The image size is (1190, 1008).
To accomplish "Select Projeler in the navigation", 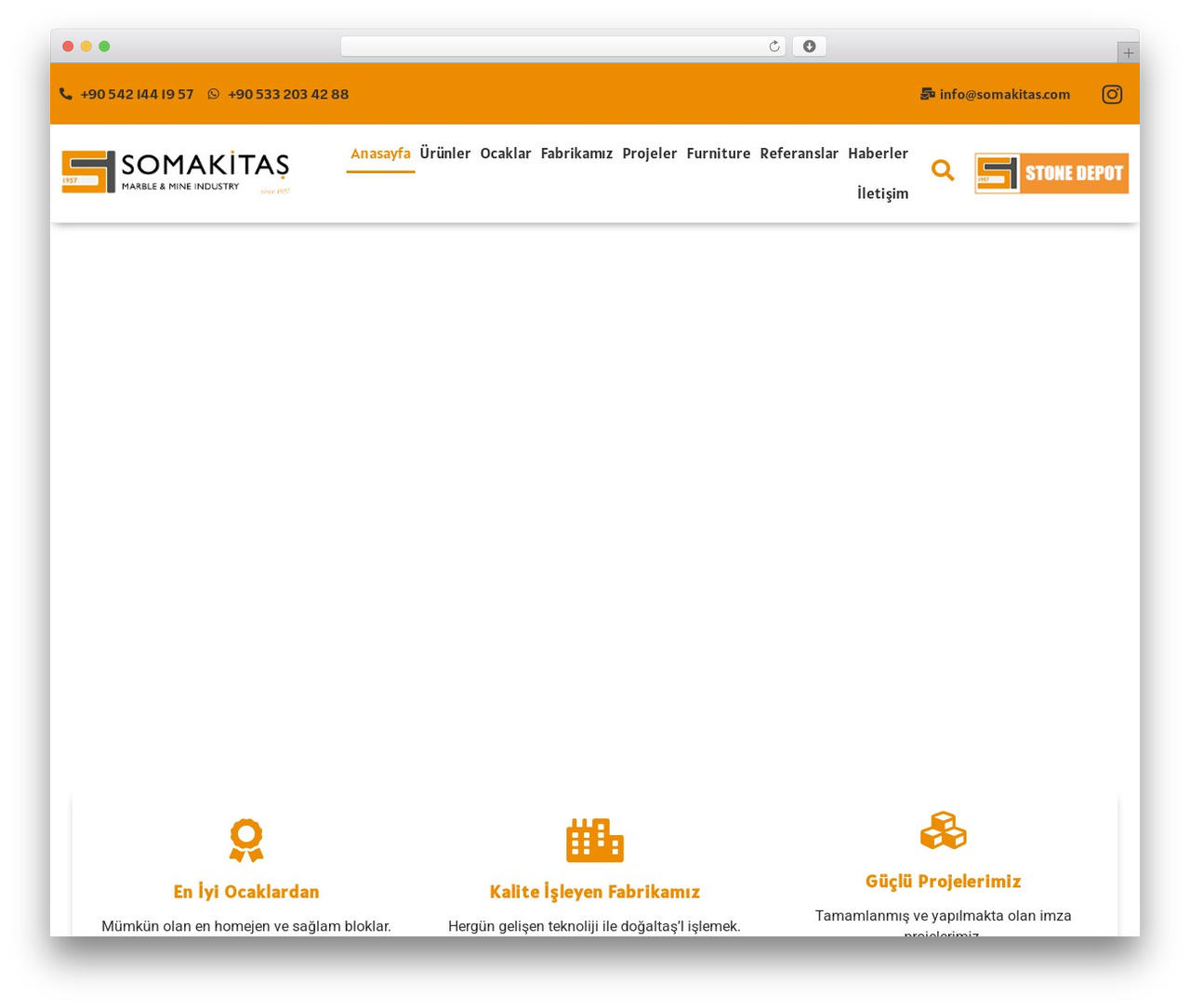I will [650, 153].
